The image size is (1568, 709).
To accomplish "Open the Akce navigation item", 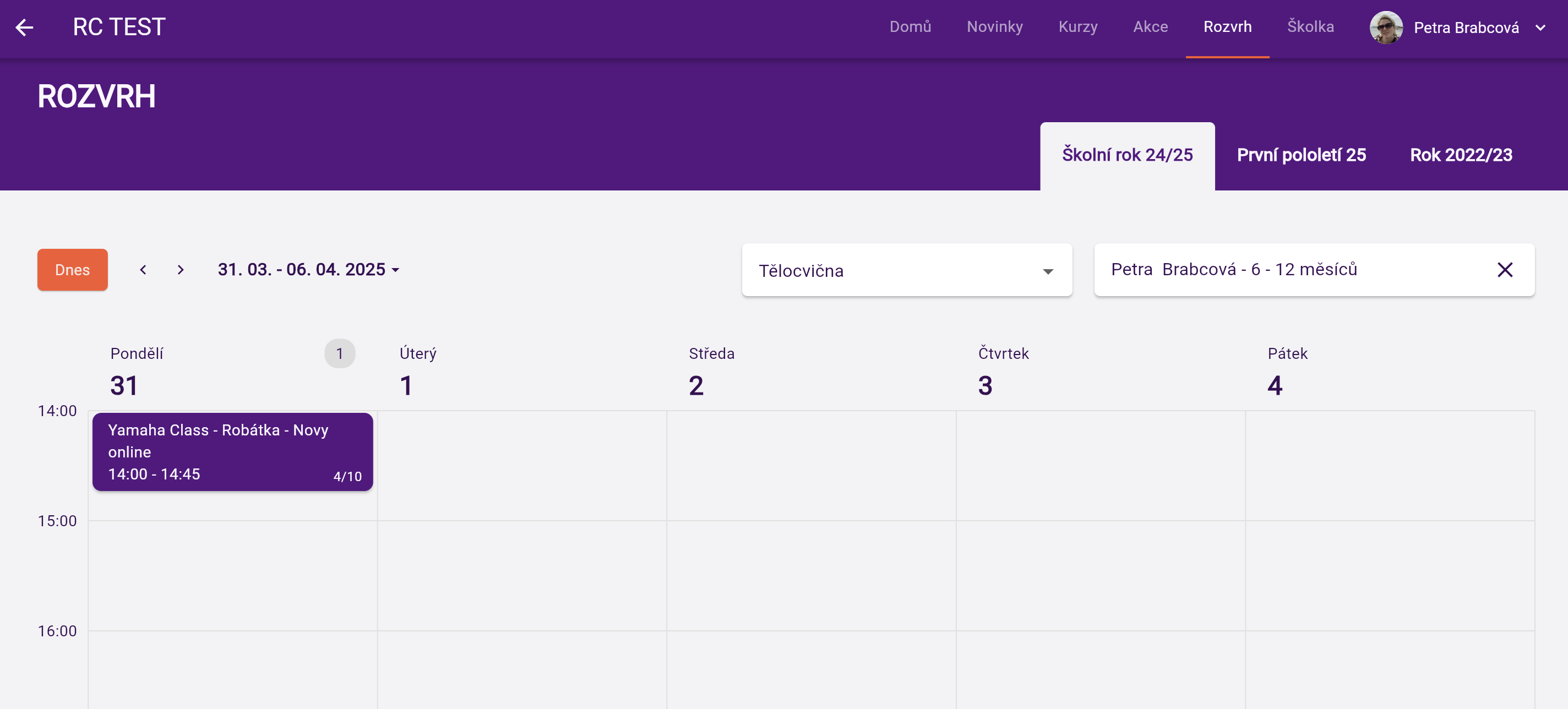I will tap(1150, 27).
